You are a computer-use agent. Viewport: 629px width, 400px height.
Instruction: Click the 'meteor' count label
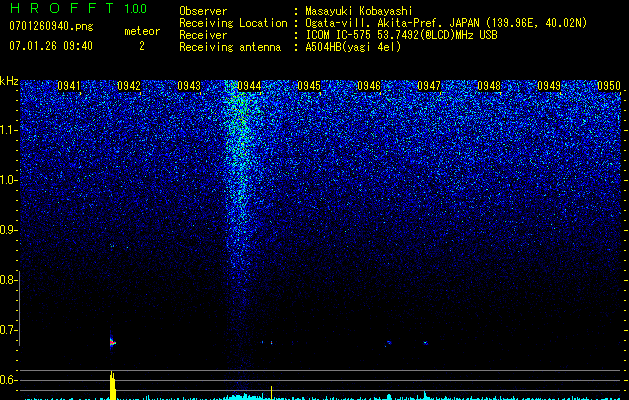(x=142, y=31)
